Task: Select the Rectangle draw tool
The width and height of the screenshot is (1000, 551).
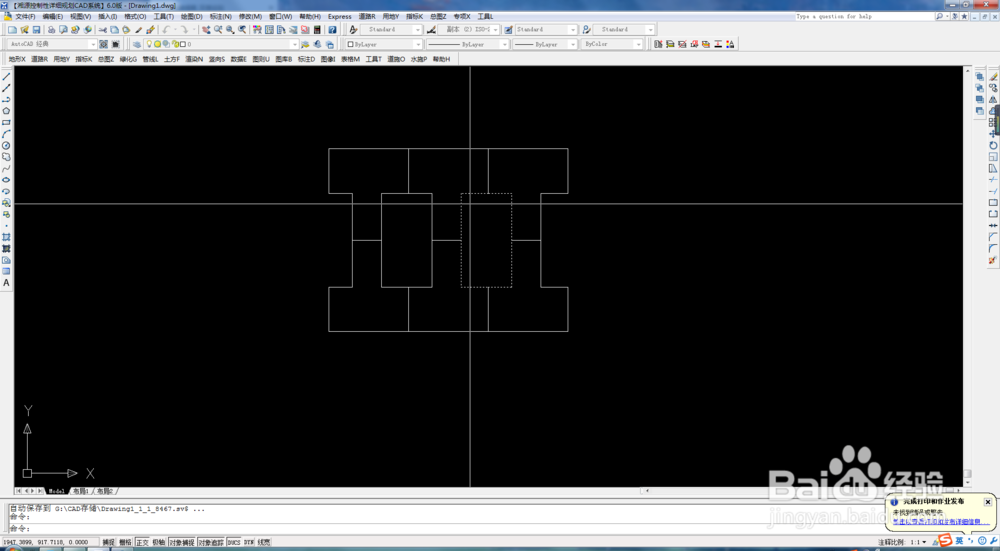Action: tap(6, 122)
